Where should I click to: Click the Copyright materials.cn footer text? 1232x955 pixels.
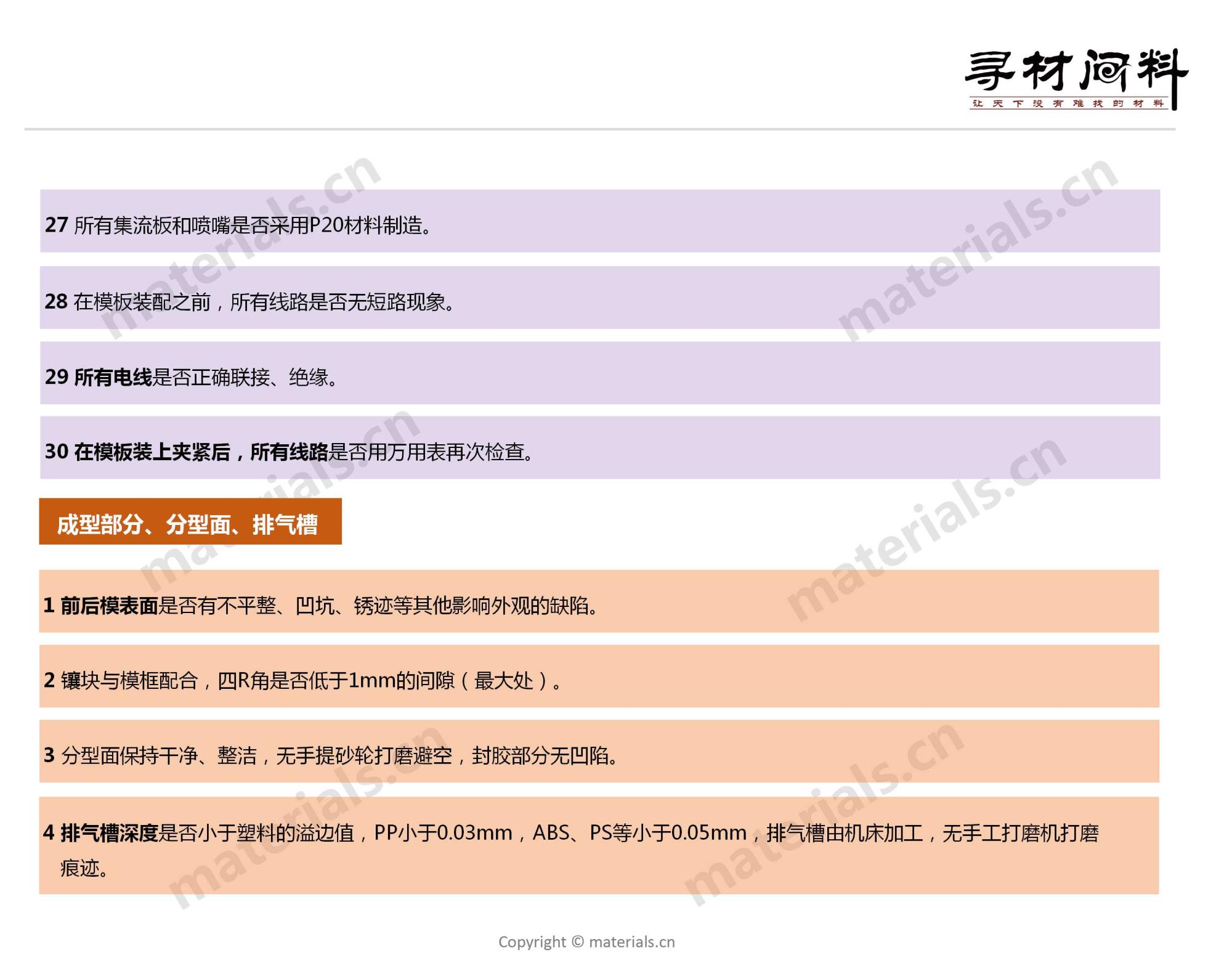point(586,941)
